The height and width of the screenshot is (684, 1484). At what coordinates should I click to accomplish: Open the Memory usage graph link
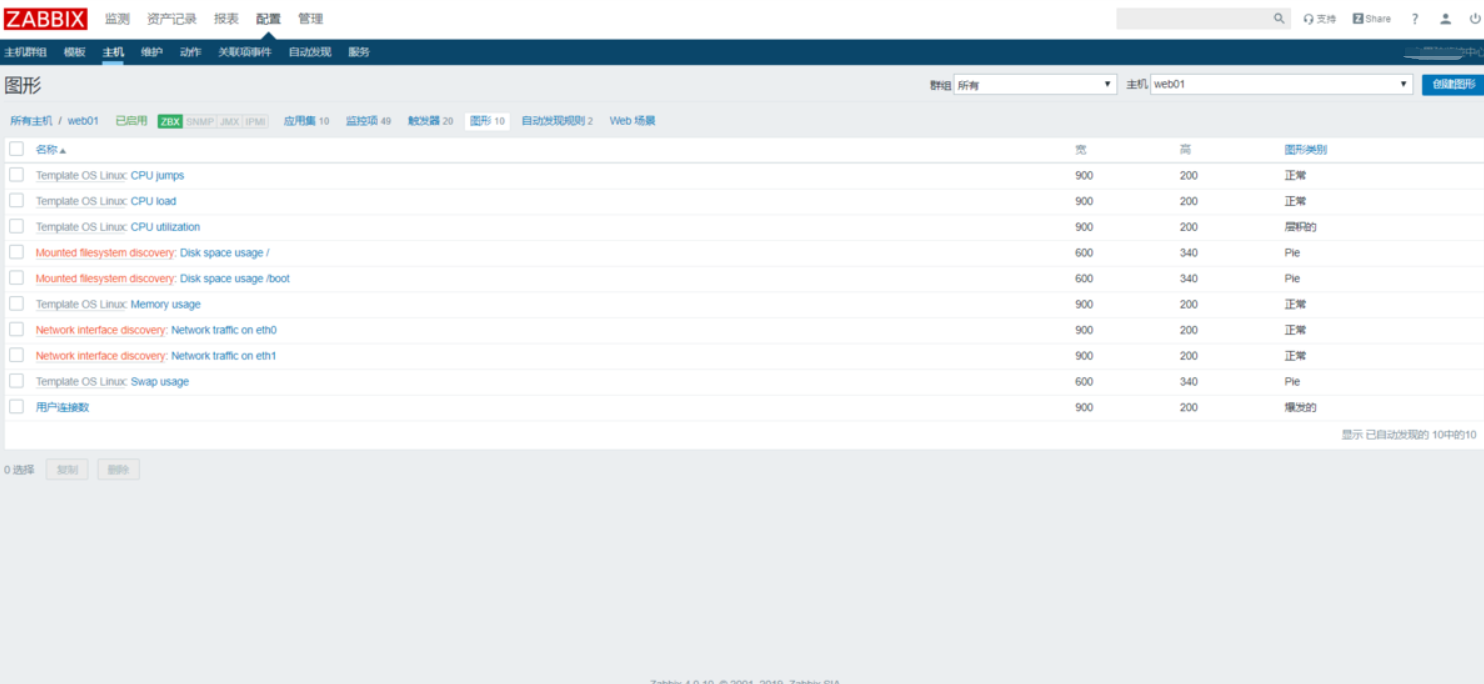(165, 304)
